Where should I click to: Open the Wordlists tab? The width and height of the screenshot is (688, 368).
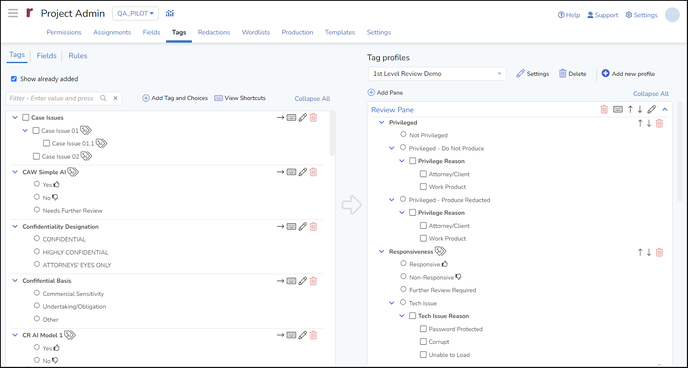point(256,32)
